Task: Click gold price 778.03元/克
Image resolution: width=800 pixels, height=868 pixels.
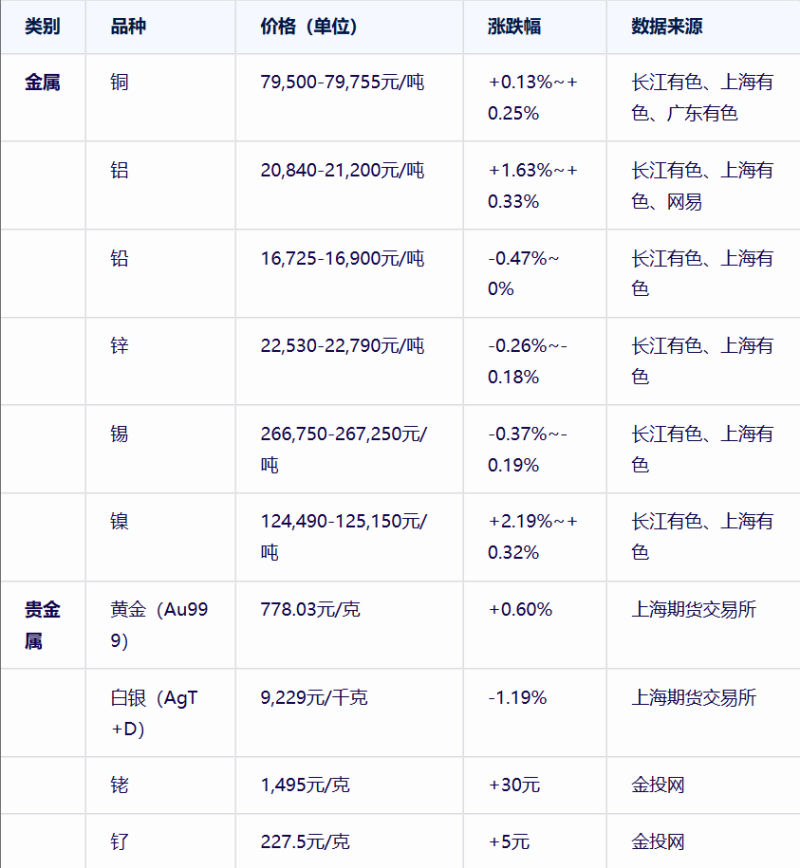Action: [311, 609]
